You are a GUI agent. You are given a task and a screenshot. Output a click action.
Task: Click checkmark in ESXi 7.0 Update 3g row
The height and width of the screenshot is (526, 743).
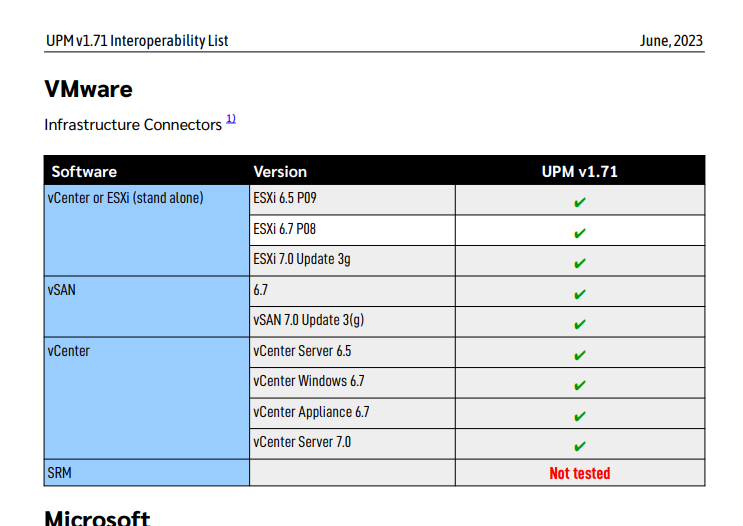(x=580, y=263)
